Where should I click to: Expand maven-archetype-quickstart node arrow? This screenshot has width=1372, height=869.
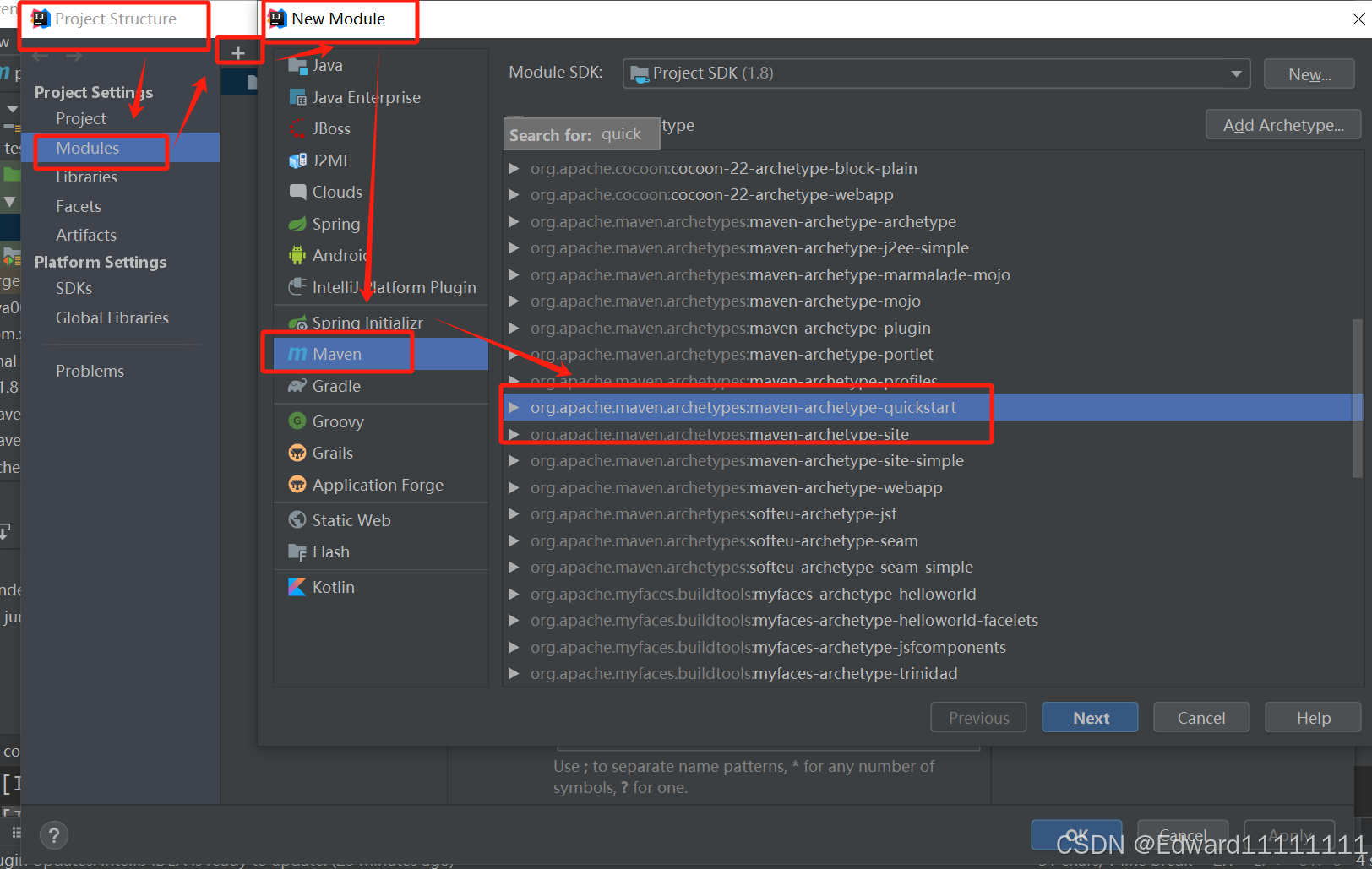pyautogui.click(x=514, y=407)
